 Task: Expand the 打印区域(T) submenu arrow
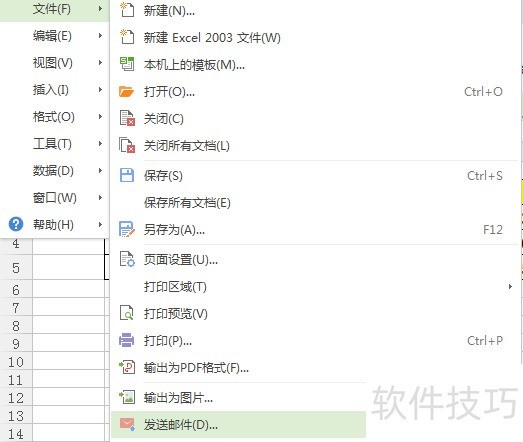[x=510, y=287]
